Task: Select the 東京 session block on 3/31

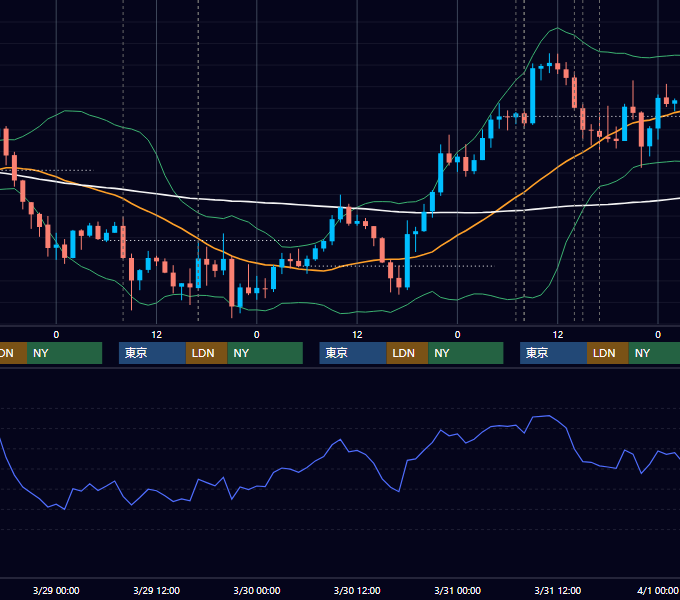Action: (553, 353)
